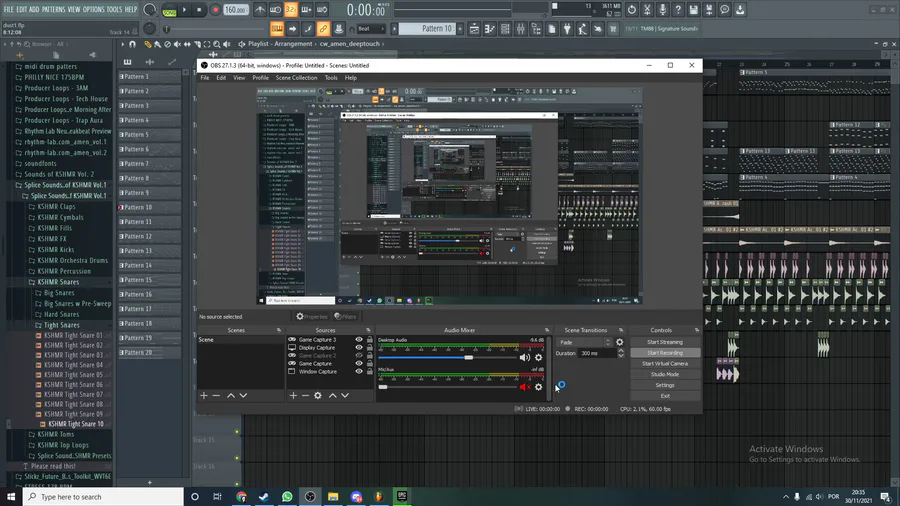The height and width of the screenshot is (506, 900).
Task: Click FL Studio help question mark icon
Action: tap(678, 10)
